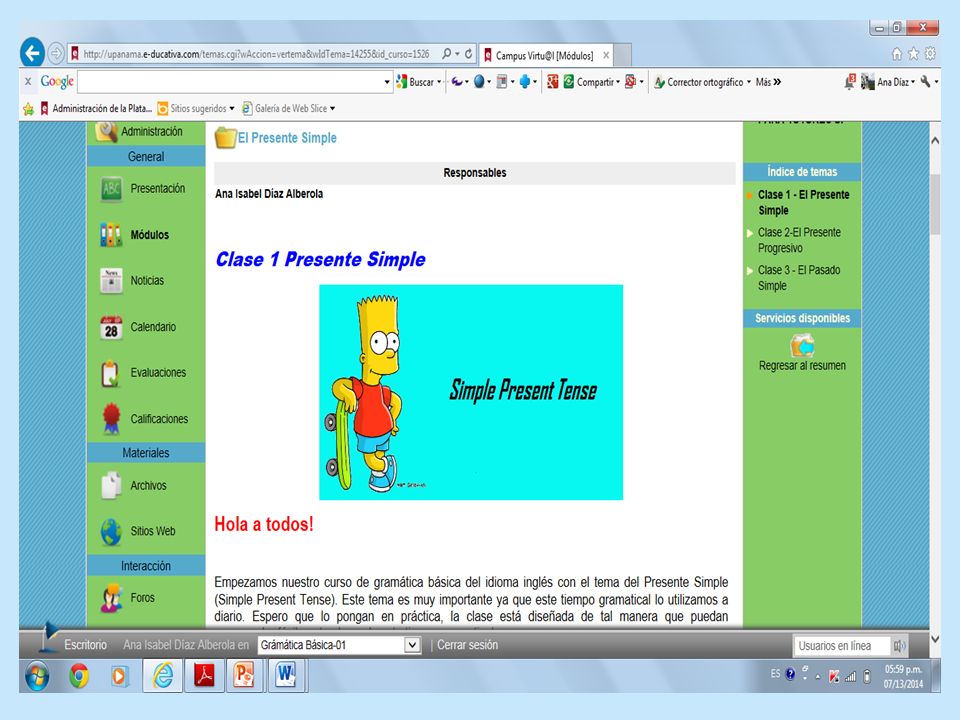The image size is (960, 720).
Task: Click Escritorio link in bottom bar
Action: point(85,645)
